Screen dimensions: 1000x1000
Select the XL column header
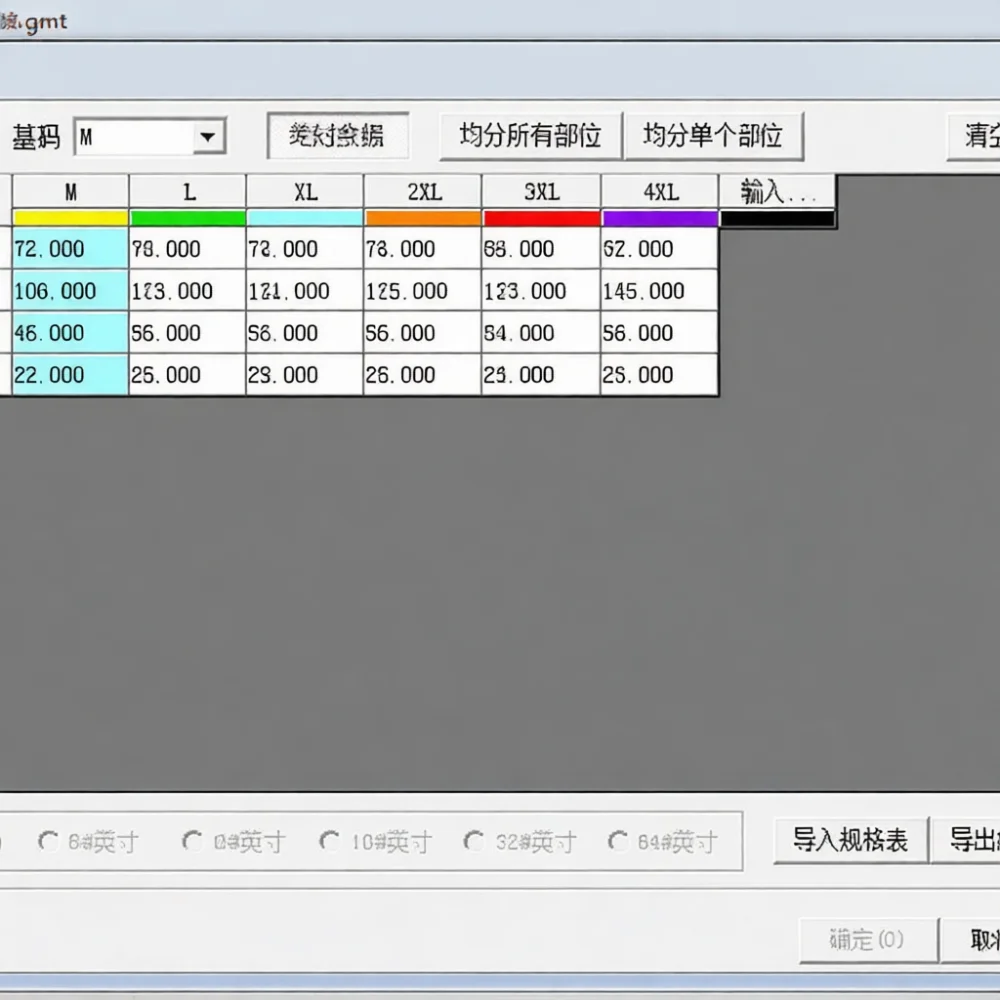(305, 192)
